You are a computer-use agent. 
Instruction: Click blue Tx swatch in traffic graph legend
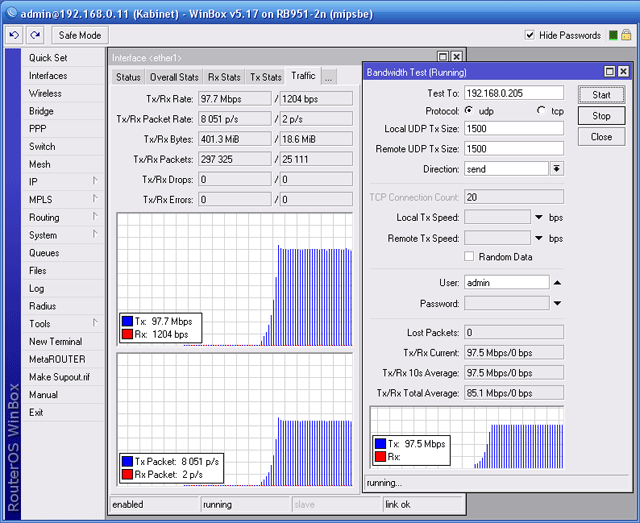(x=127, y=321)
